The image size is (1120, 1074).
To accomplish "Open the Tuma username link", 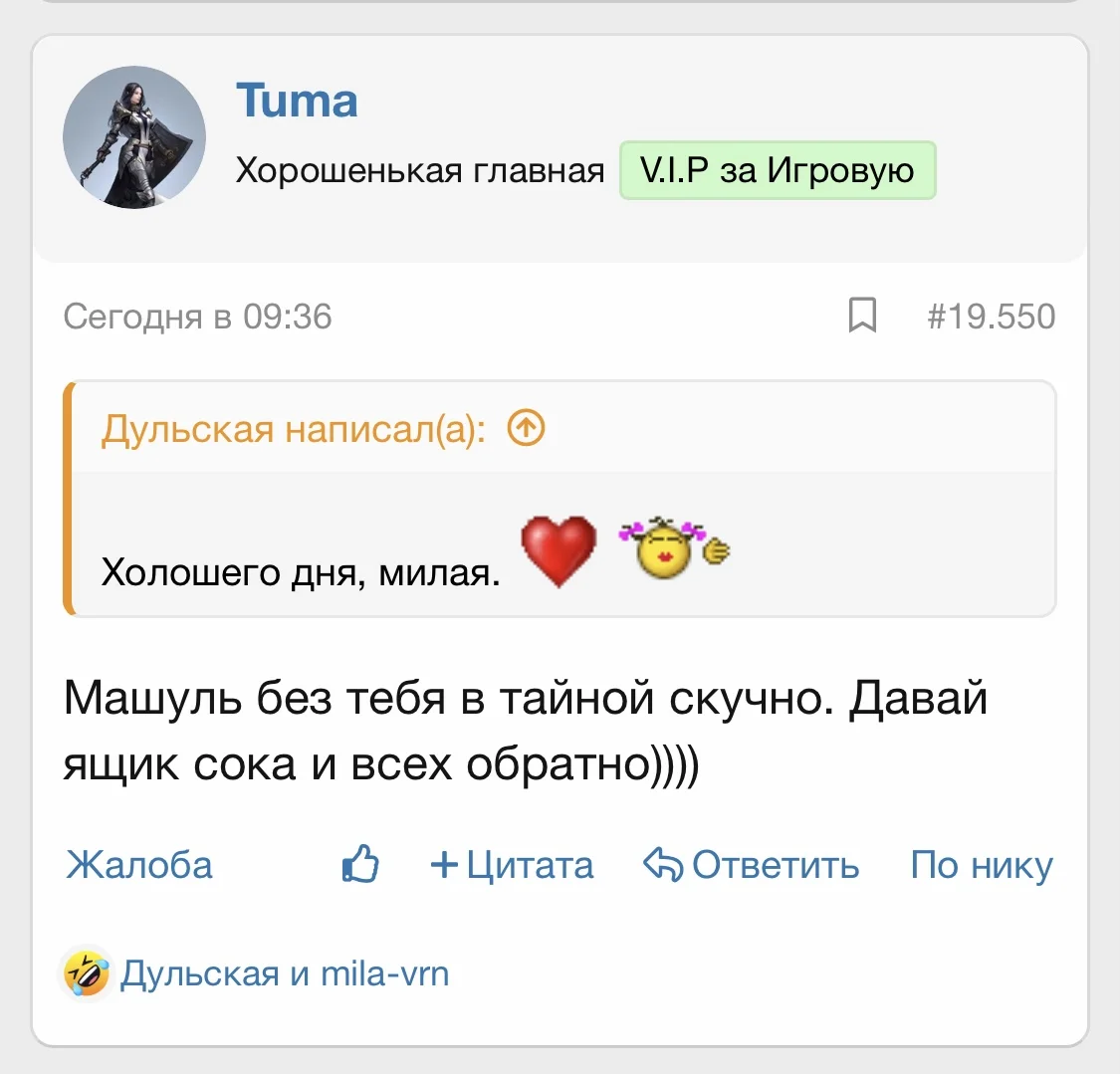I will point(297,102).
